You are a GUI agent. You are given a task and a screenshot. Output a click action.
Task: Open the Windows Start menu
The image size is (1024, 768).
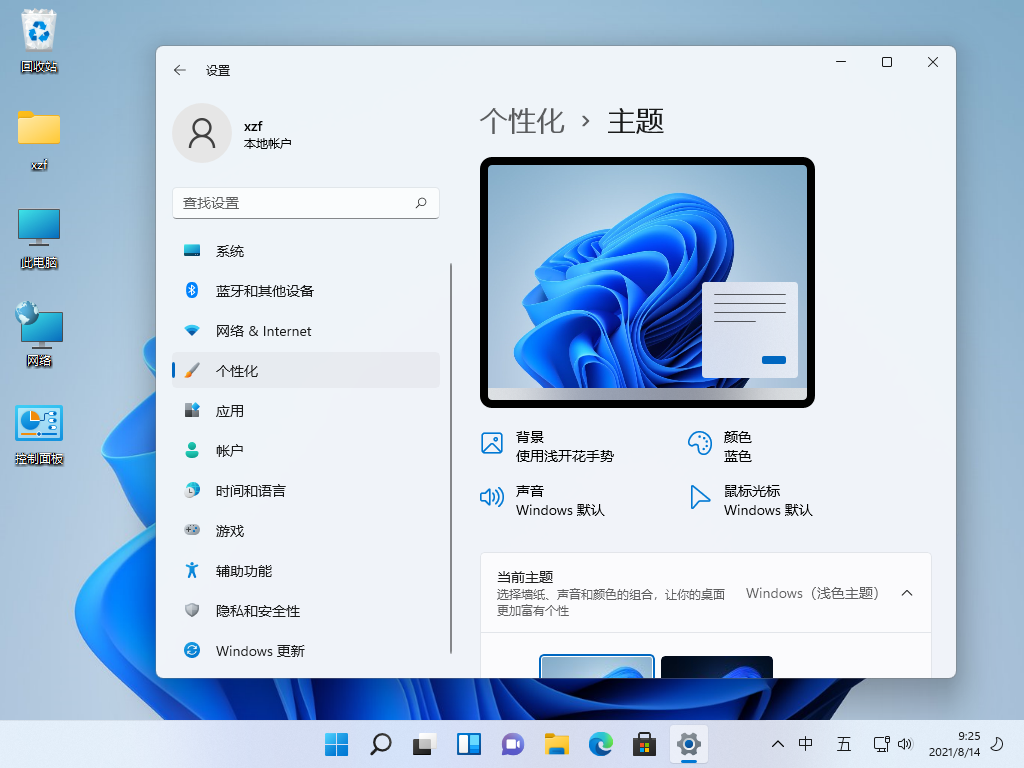tap(336, 744)
